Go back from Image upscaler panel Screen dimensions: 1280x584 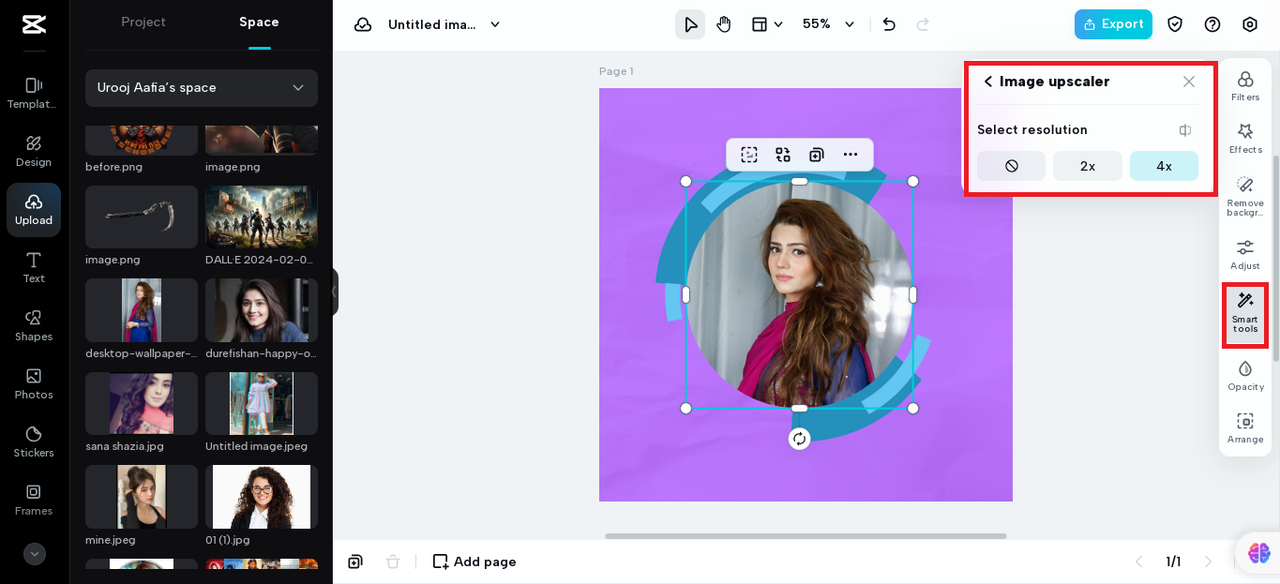(x=988, y=82)
